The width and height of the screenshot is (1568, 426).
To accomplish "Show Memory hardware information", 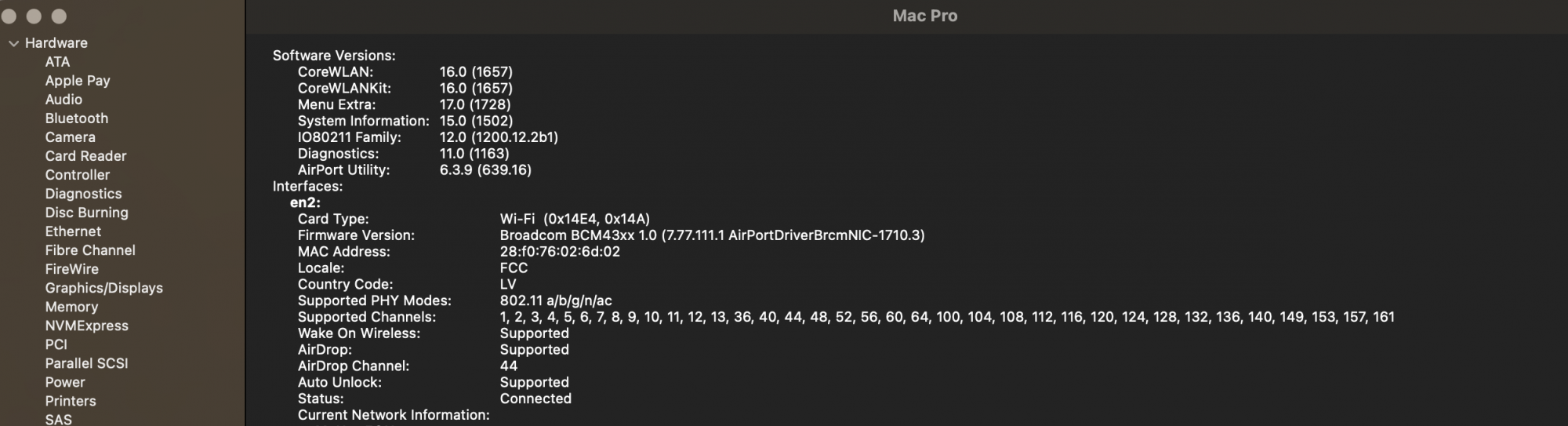I will click(x=71, y=307).
